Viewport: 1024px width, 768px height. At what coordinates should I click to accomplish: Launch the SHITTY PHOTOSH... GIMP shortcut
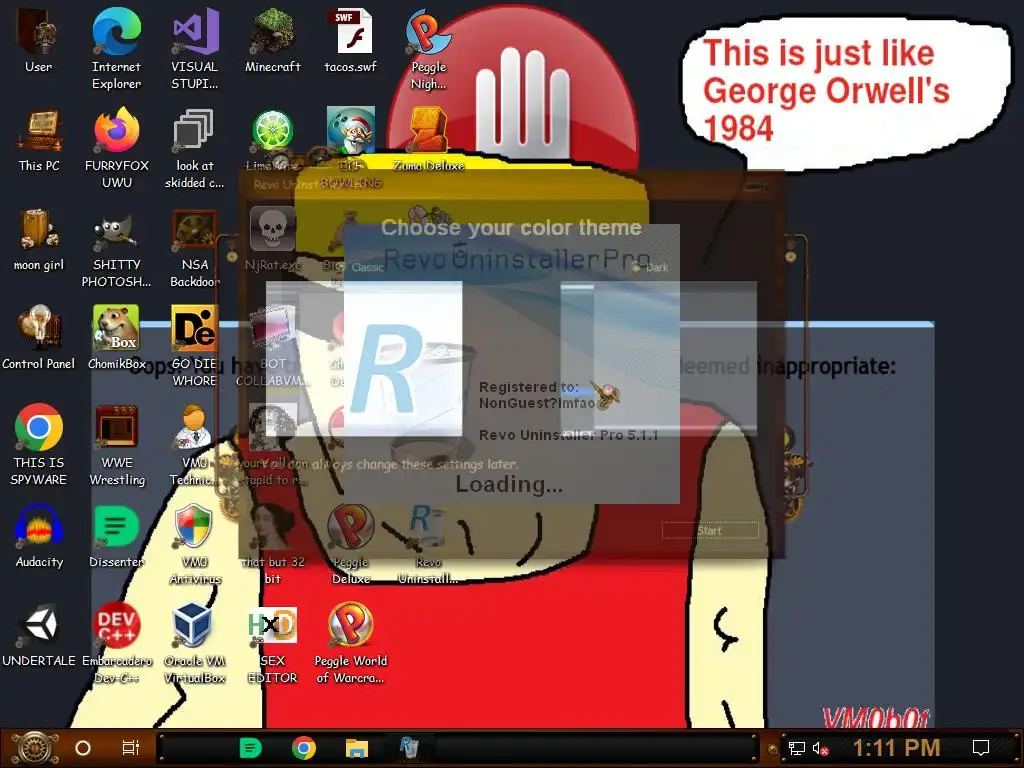(x=116, y=248)
